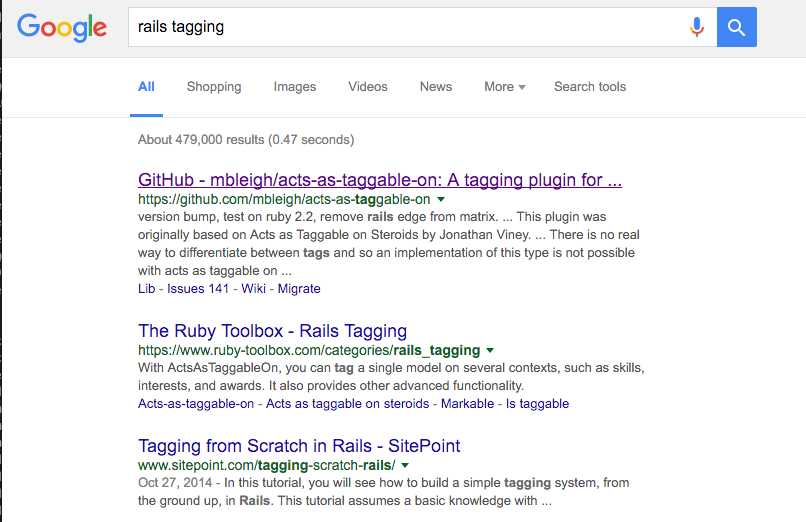Open the Wiki sitelink
This screenshot has height=522, width=806.
(253, 289)
